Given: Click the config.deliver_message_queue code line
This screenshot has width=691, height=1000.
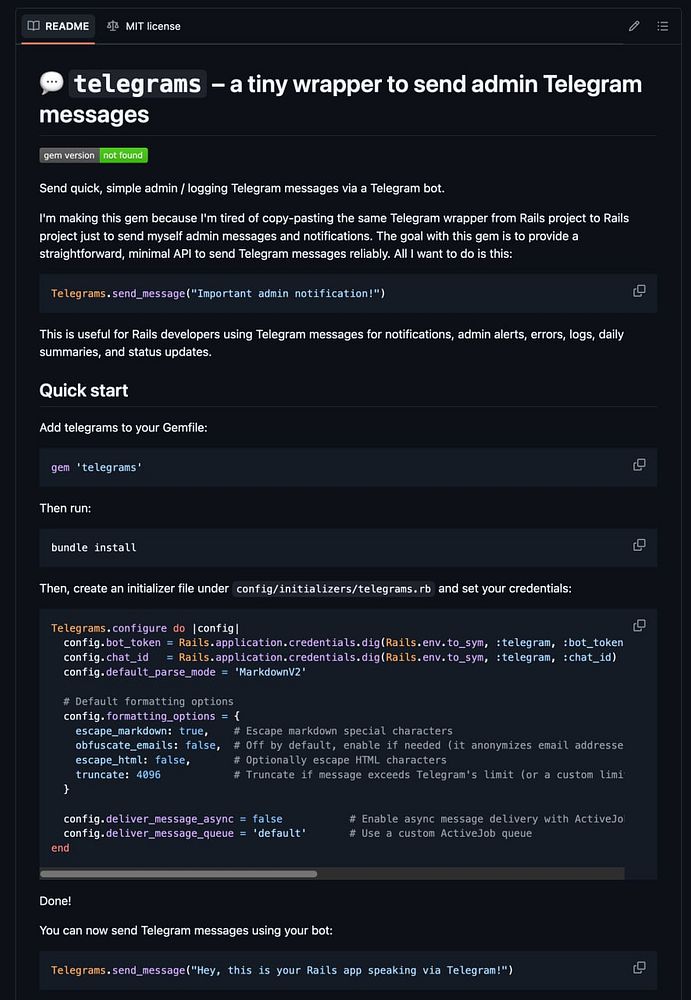Looking at the screenshot, I should click(x=185, y=833).
